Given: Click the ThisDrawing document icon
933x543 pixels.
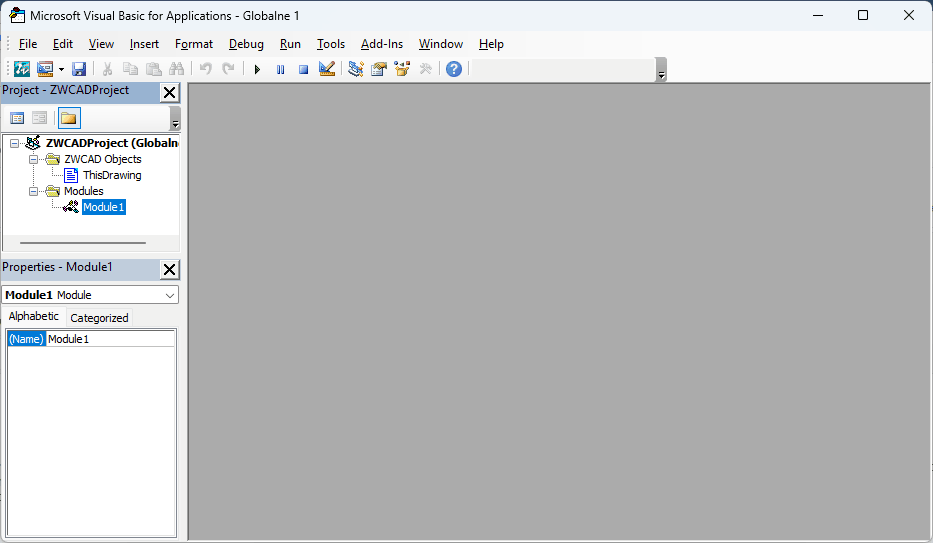Looking at the screenshot, I should click(71, 175).
